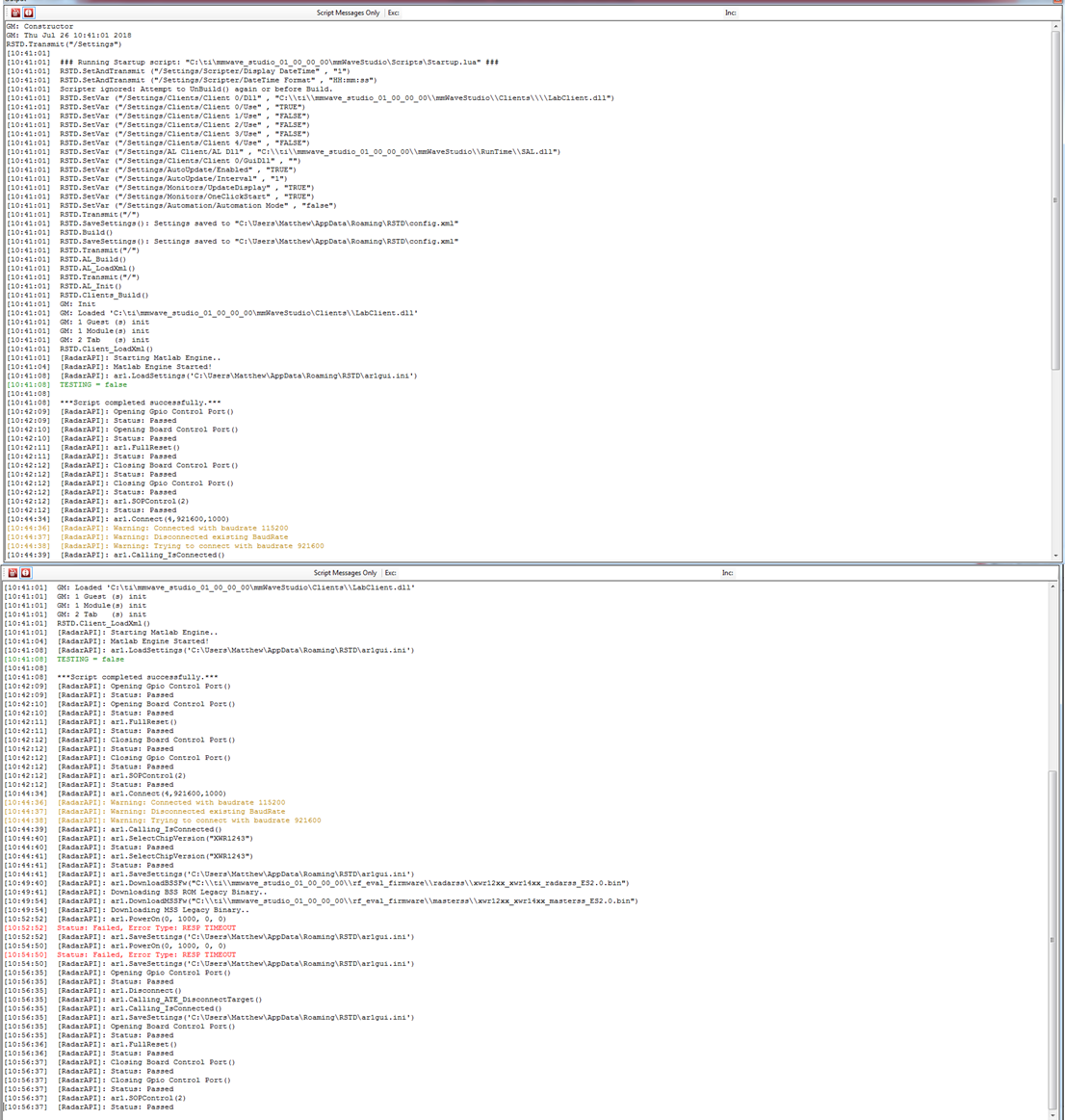Select 'Script completed successfully' line in upper panel
This screenshot has height=1120, width=1065.
[x=114, y=403]
